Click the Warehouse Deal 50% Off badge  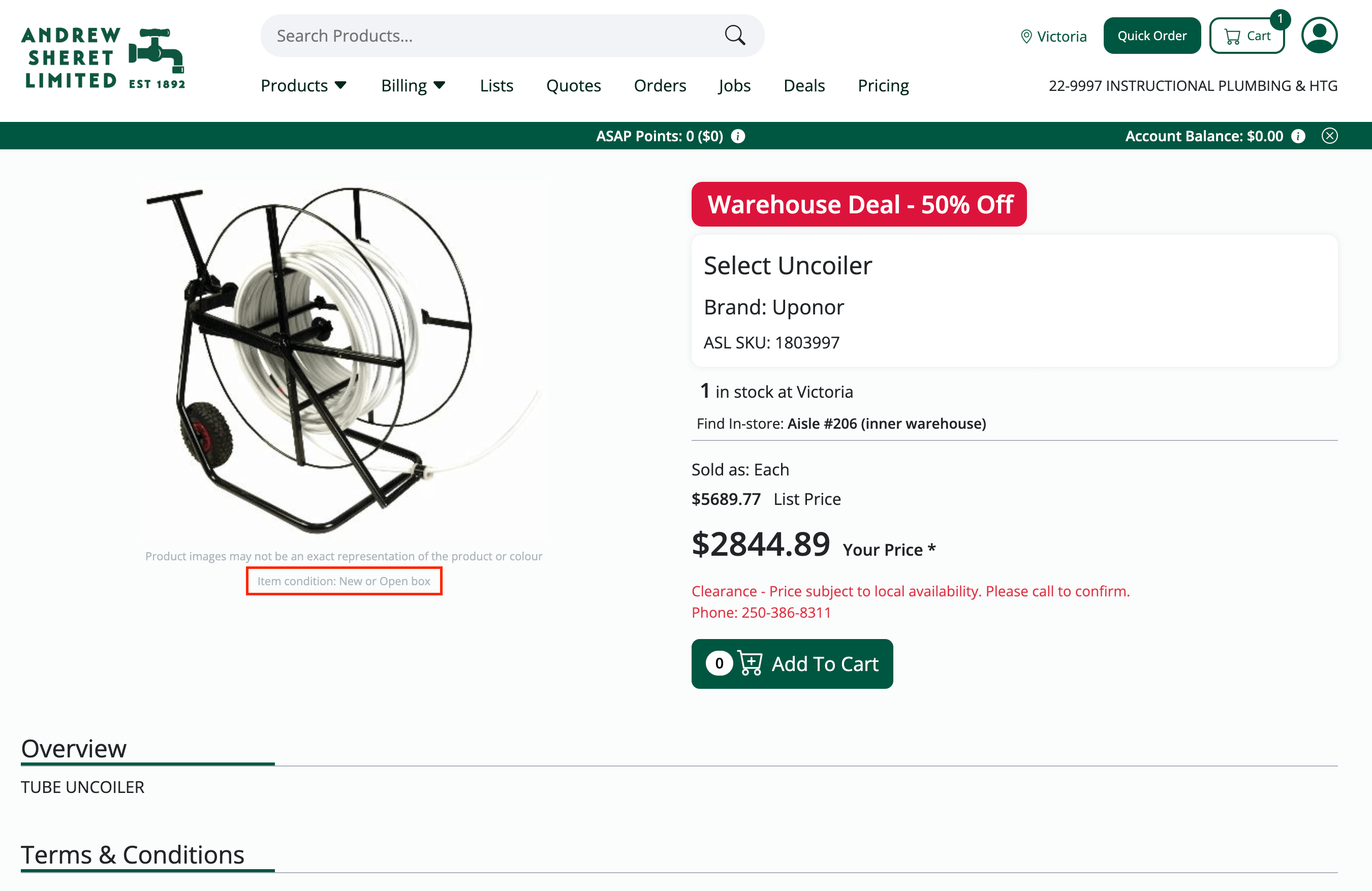tap(859, 205)
